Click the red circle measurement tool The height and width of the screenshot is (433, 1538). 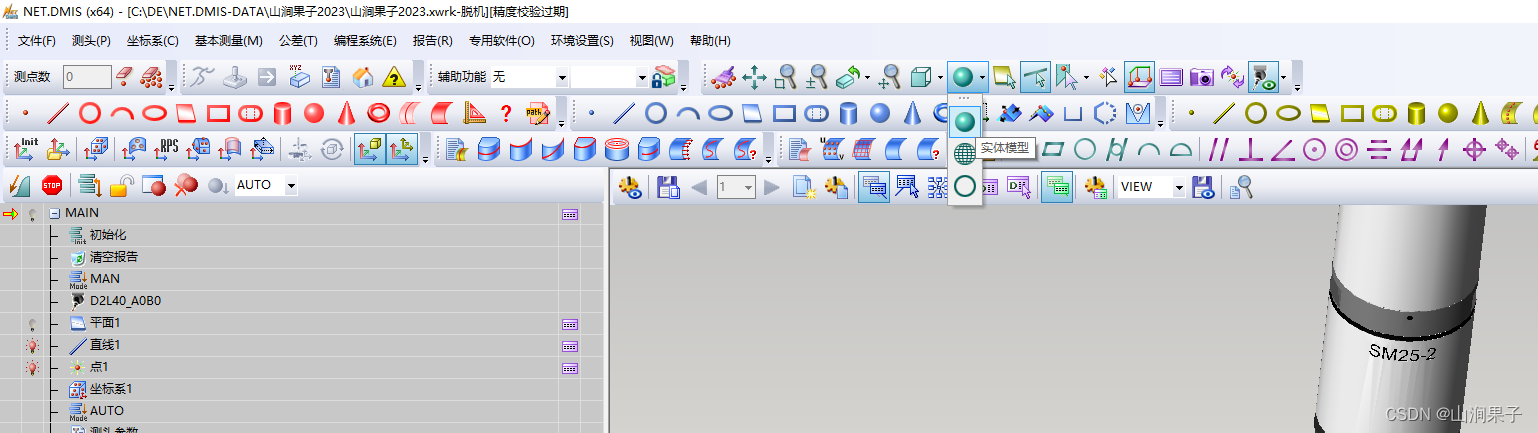click(x=90, y=113)
